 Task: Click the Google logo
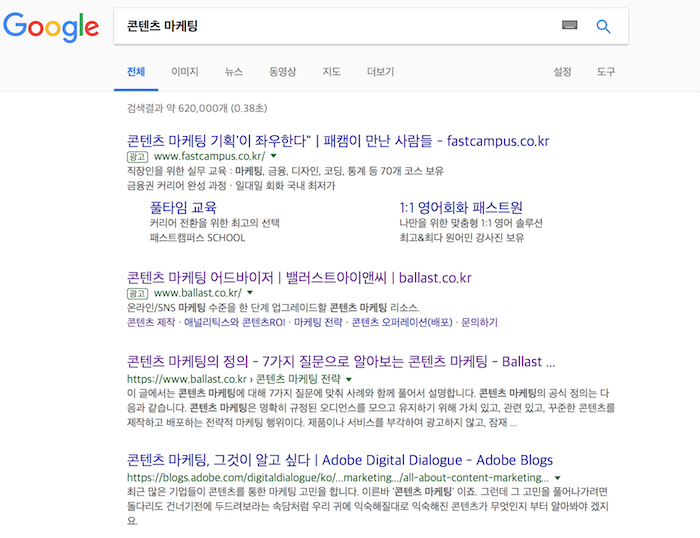(x=51, y=27)
